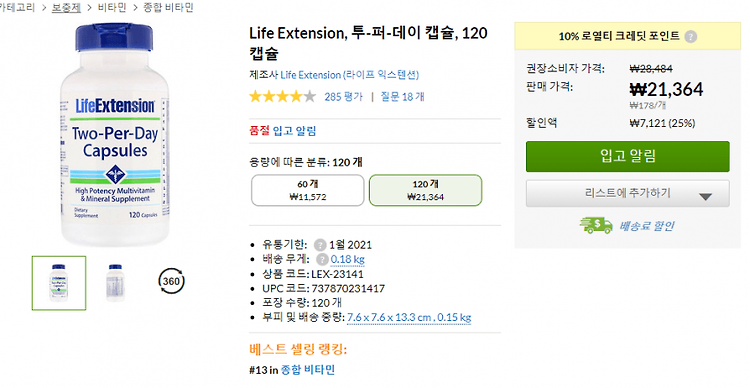Open the 종합 비타민 breadcrumb

168,8
